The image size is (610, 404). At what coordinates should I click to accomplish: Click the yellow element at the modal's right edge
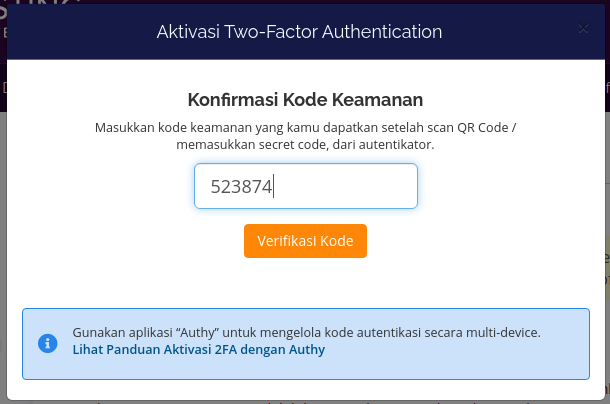(607, 269)
